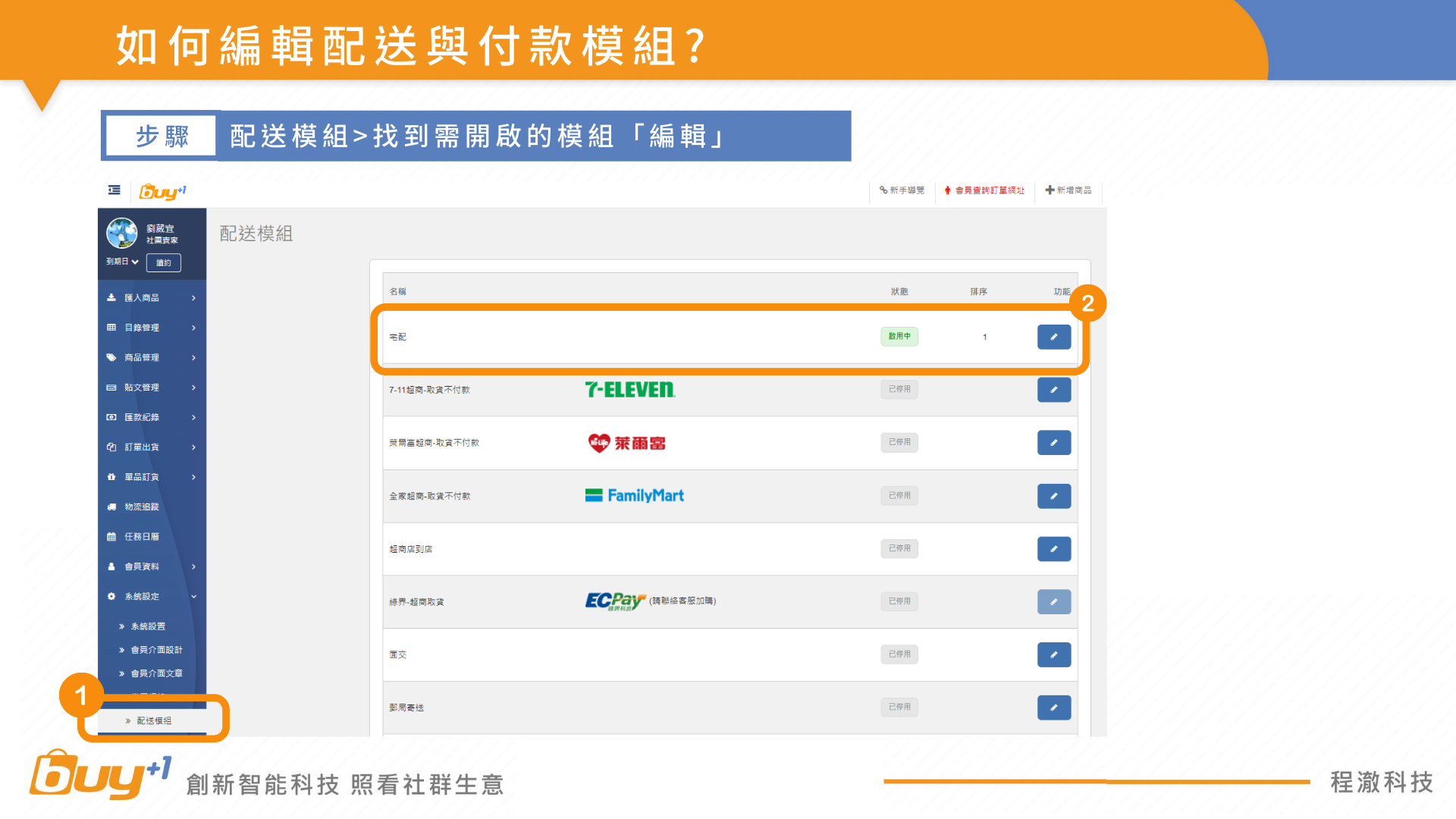Click edit pencil for 宅配 module
The height and width of the screenshot is (819, 1456).
1053,337
